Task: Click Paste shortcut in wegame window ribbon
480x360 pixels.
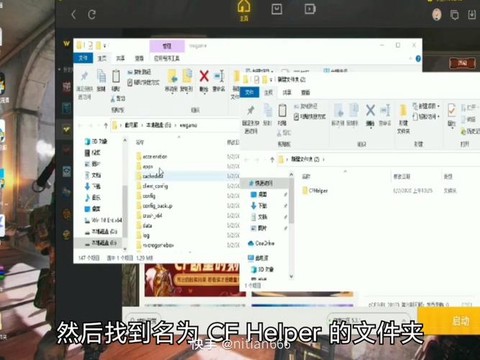Action: point(143,82)
